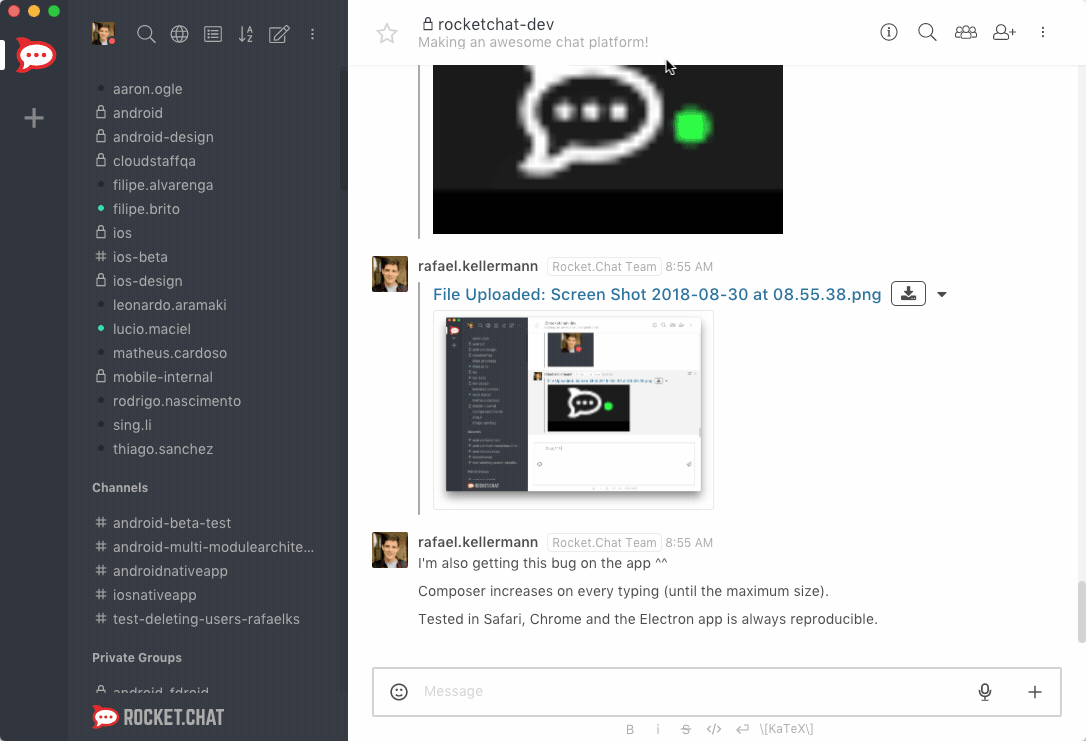Add users to room icon
Viewport: 1086px width, 741px height.
click(1004, 32)
